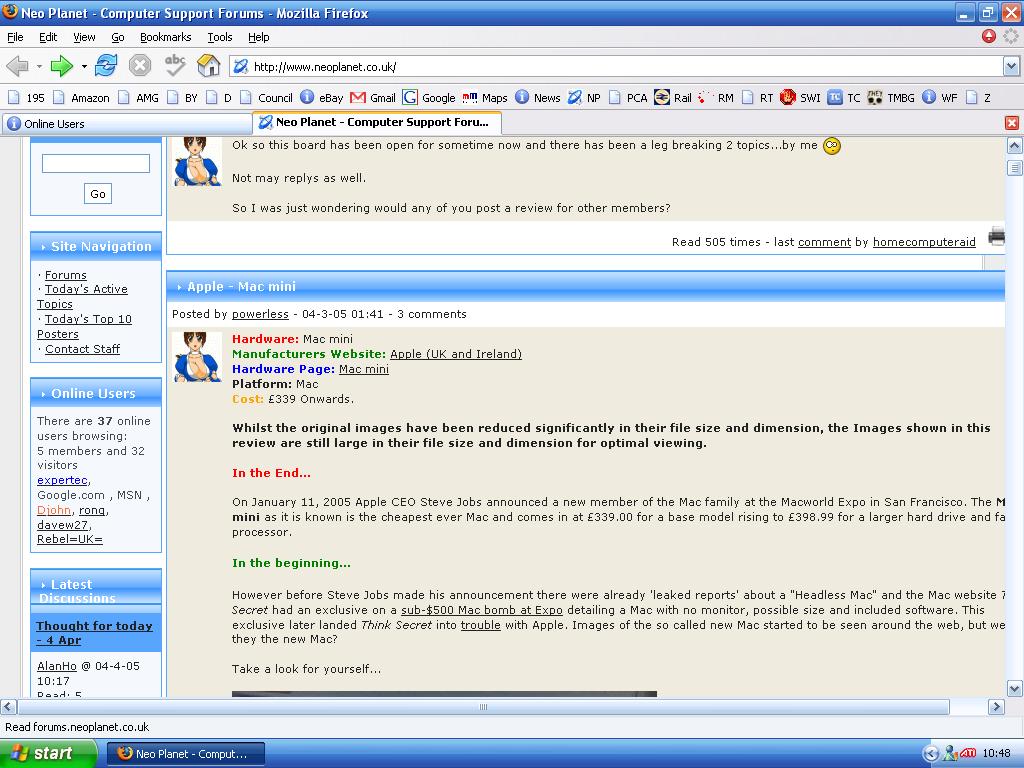Open the powerless user profile link
The image size is (1024, 768).
point(260,314)
